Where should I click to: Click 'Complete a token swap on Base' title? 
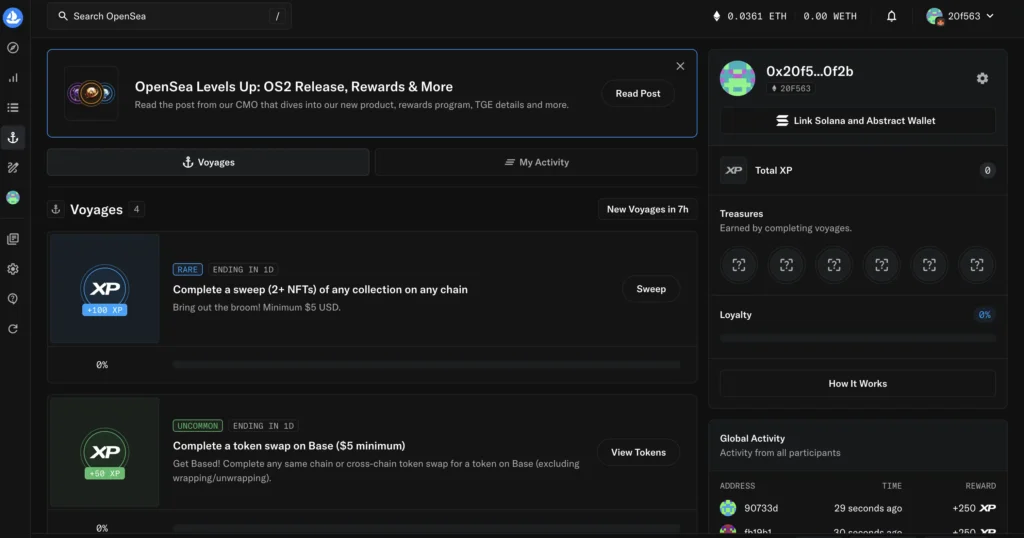[289, 446]
